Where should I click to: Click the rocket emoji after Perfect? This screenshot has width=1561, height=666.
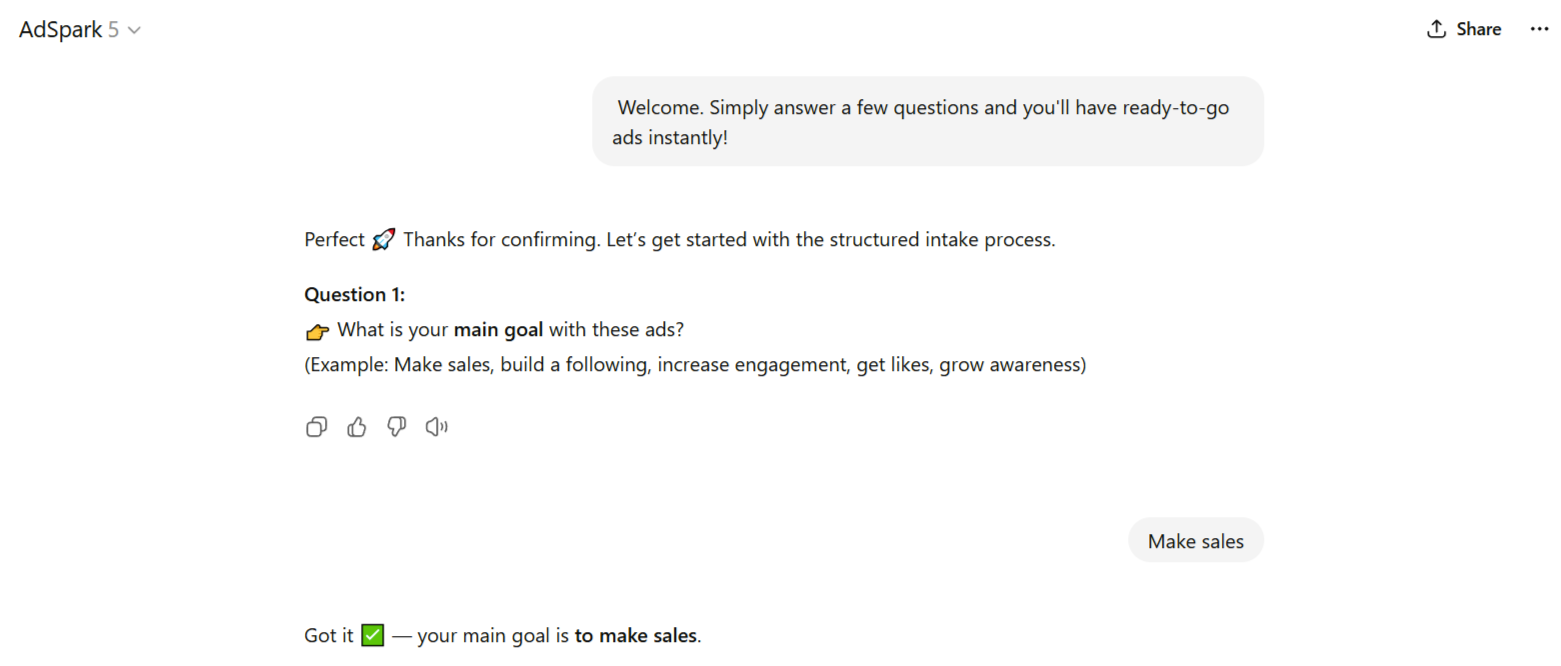point(383,240)
